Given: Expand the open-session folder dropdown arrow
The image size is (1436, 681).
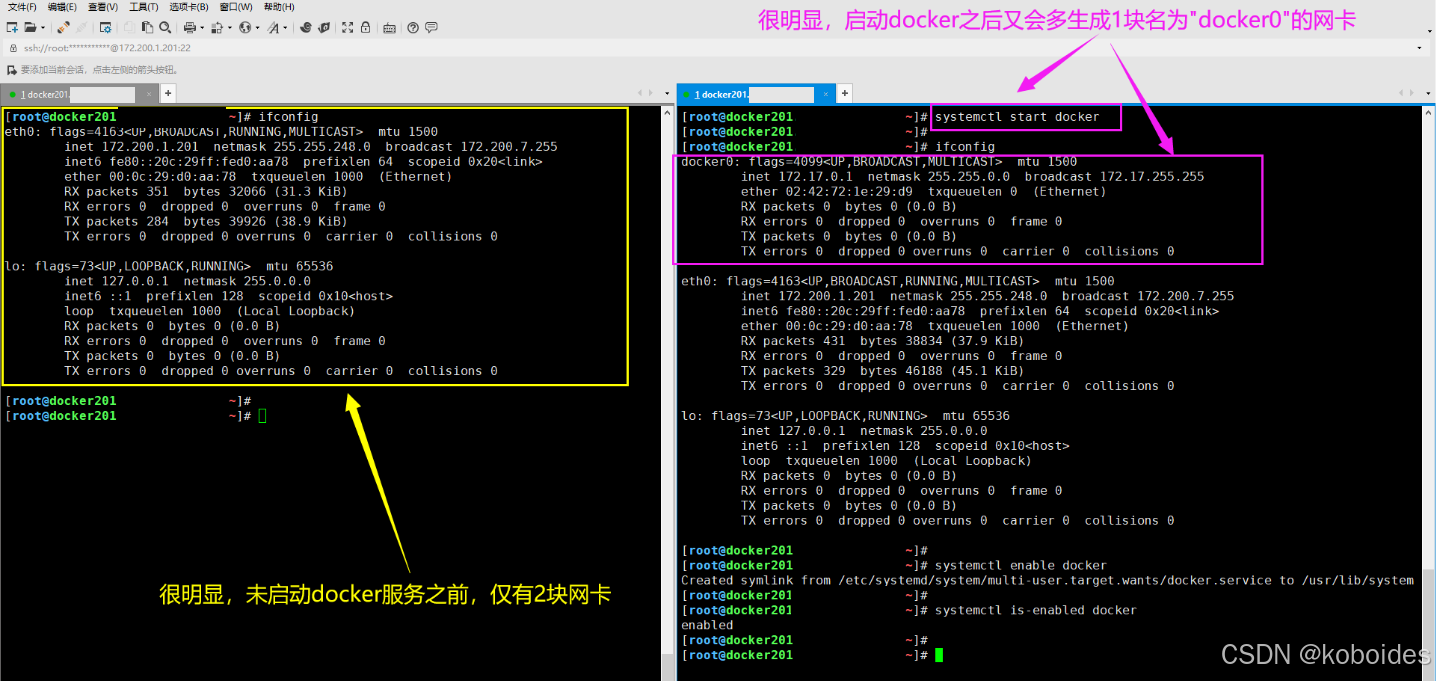Looking at the screenshot, I should tap(41, 28).
